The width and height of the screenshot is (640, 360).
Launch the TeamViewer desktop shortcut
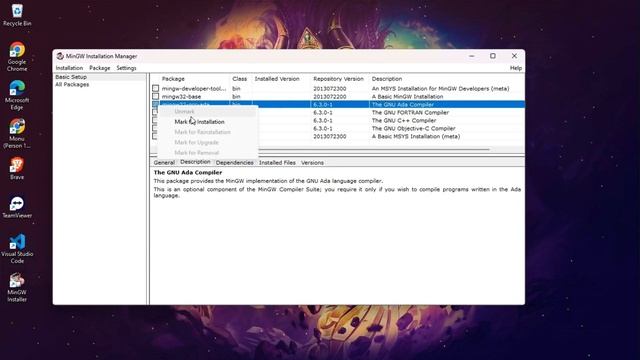coord(17,207)
